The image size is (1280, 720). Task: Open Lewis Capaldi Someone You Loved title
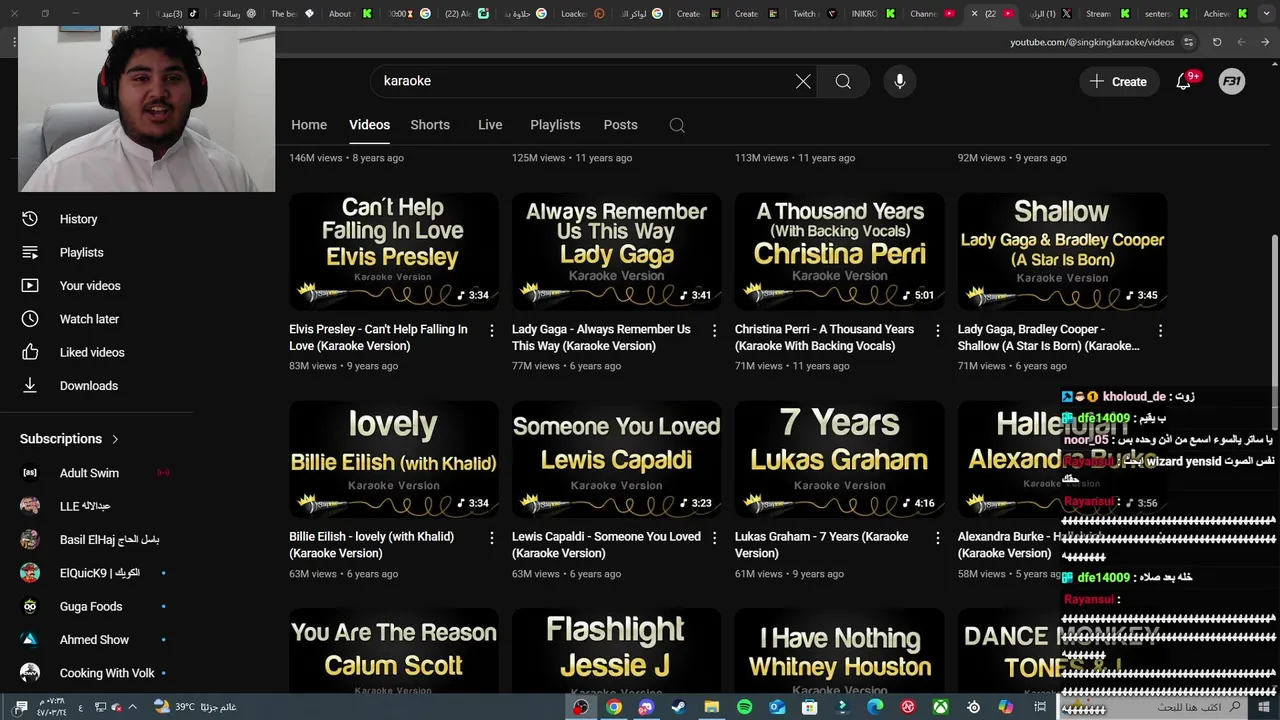tap(606, 545)
